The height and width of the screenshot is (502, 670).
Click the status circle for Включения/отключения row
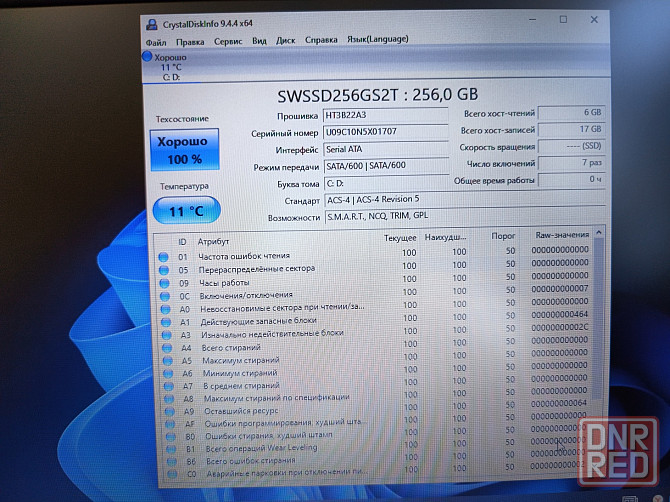[x=164, y=295]
